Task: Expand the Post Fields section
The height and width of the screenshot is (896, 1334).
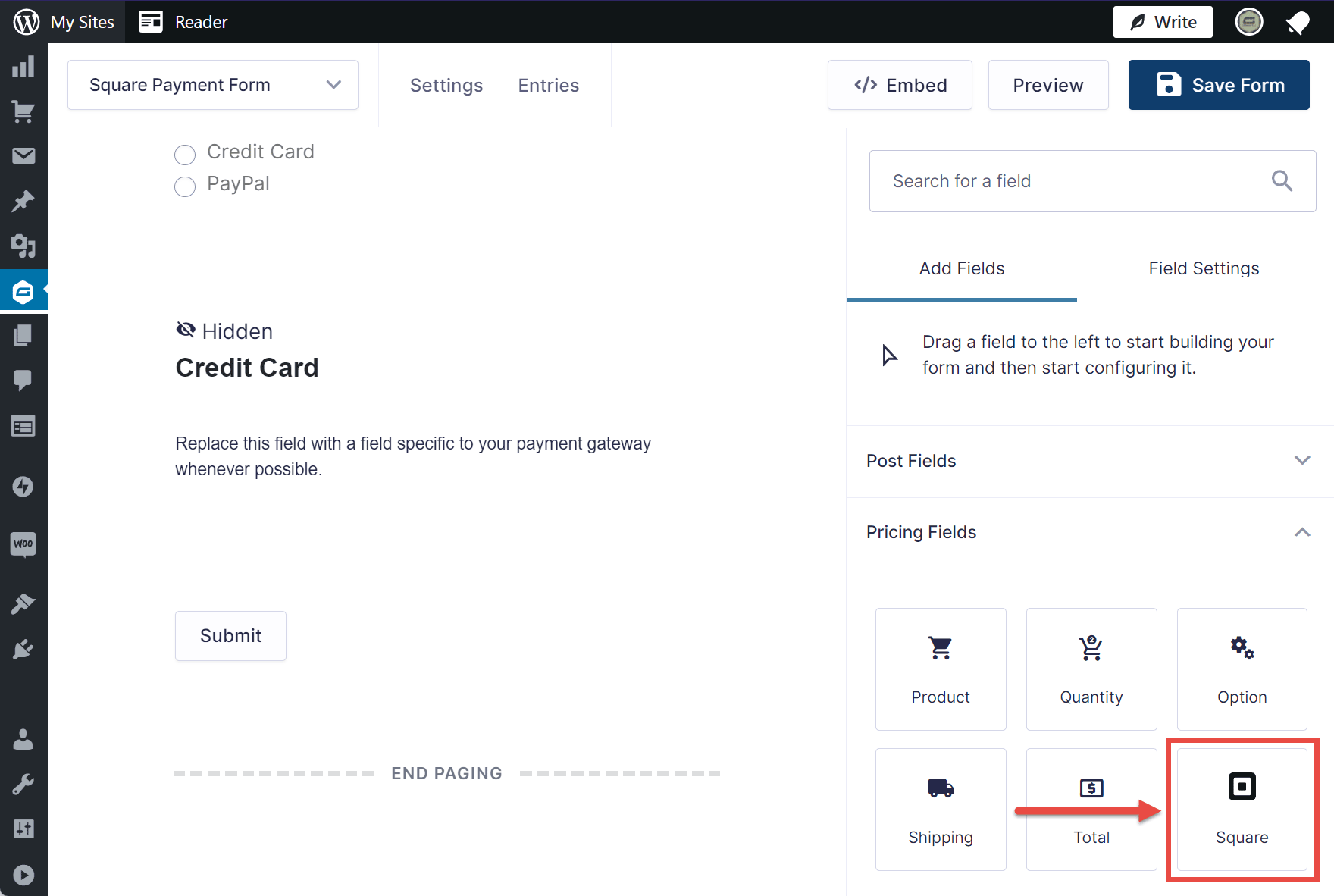Action: tap(1090, 461)
